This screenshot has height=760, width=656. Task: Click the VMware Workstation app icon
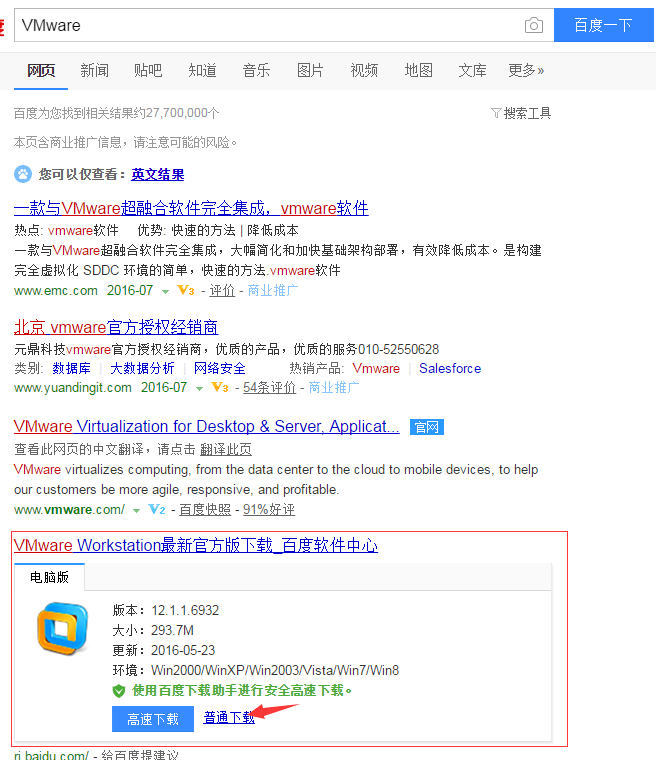point(63,629)
